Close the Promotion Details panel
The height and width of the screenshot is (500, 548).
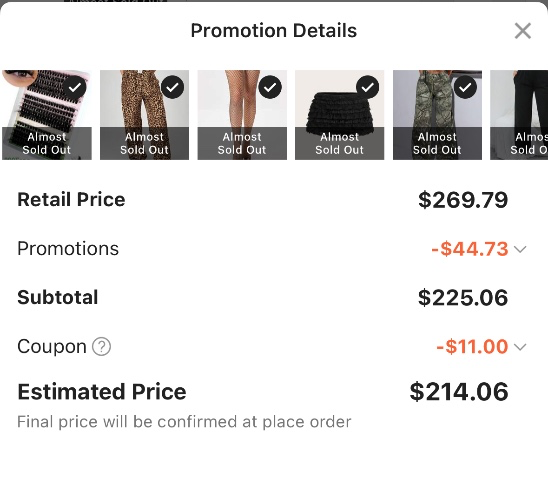(x=523, y=31)
